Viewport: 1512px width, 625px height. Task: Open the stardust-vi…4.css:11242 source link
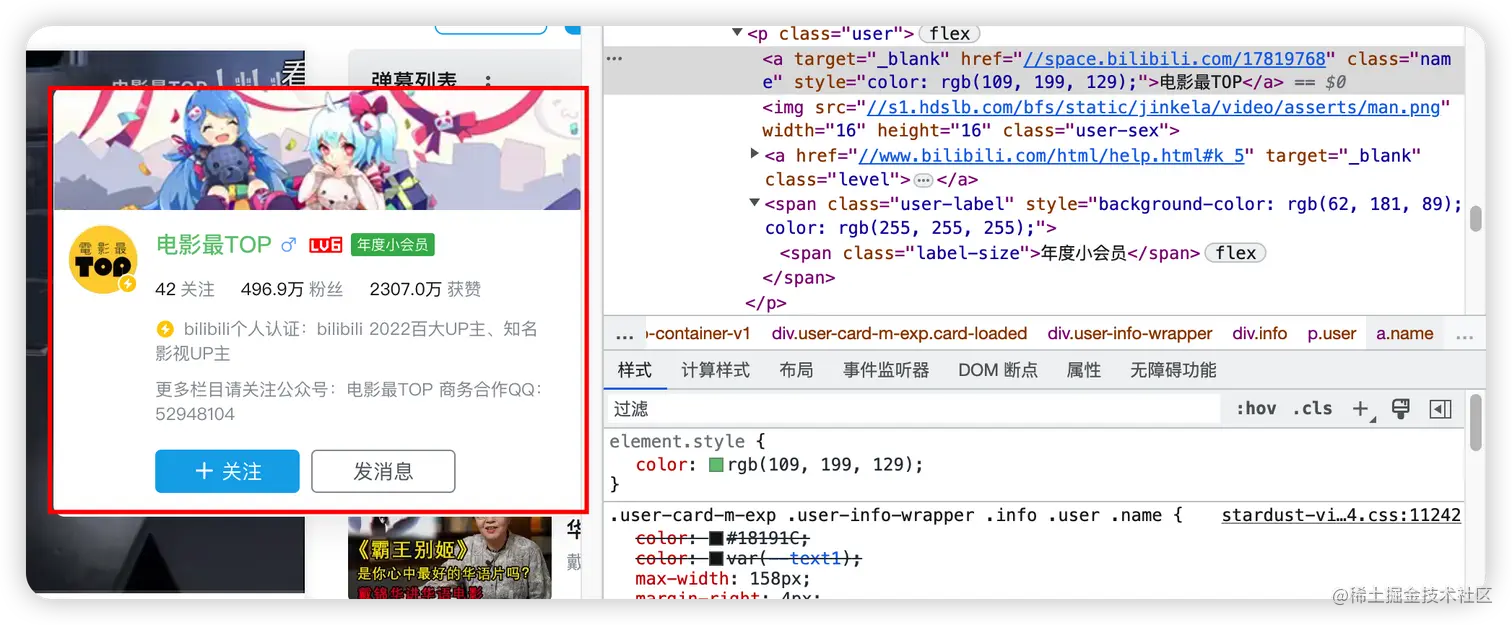[x=1341, y=515]
